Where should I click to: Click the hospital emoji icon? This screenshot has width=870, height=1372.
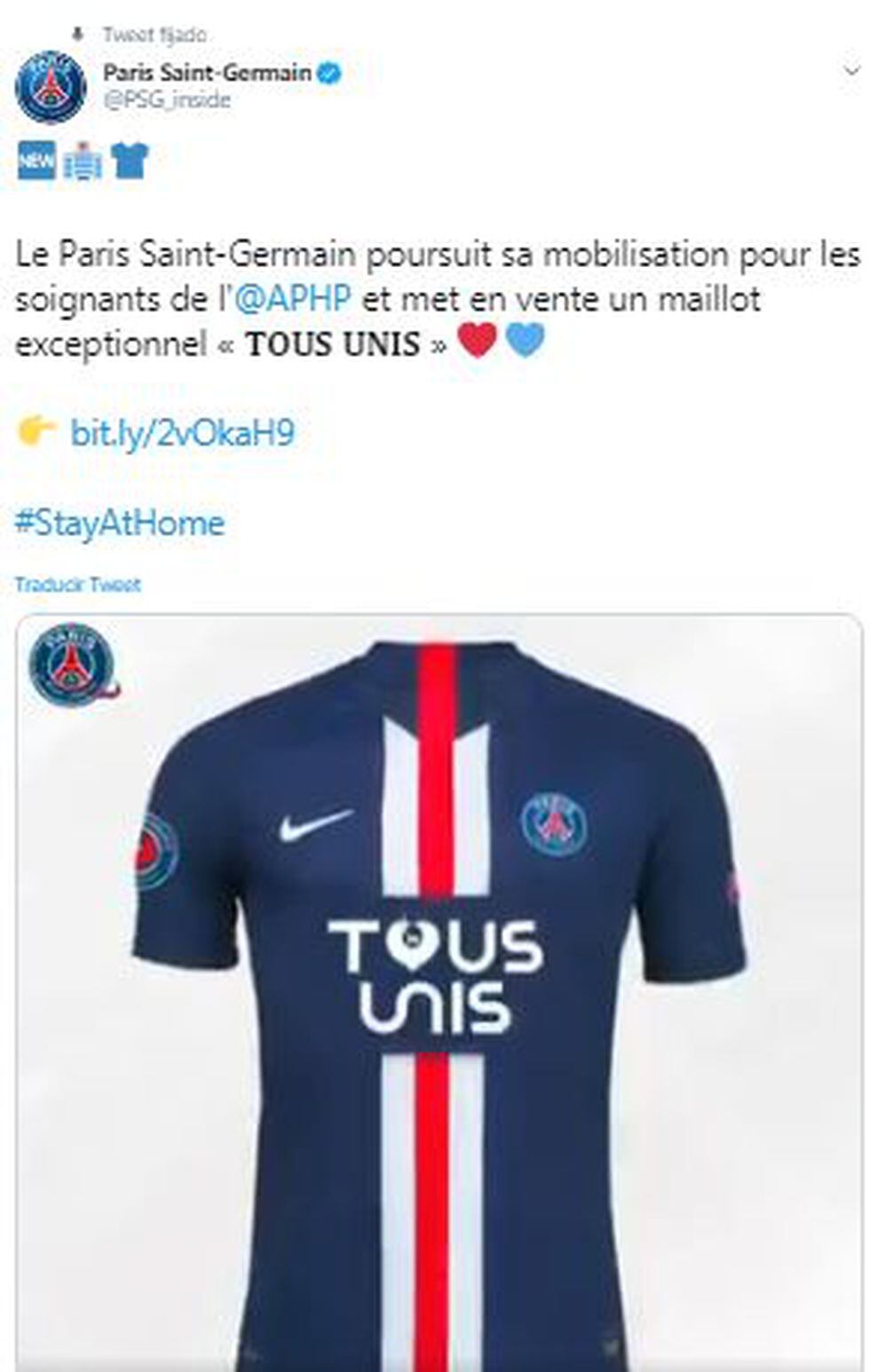point(82,162)
